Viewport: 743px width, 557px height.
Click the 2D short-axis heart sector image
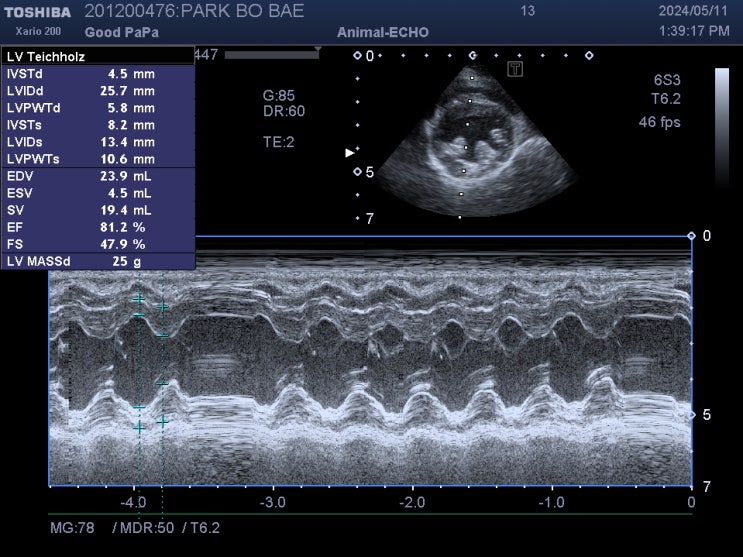pos(476,141)
